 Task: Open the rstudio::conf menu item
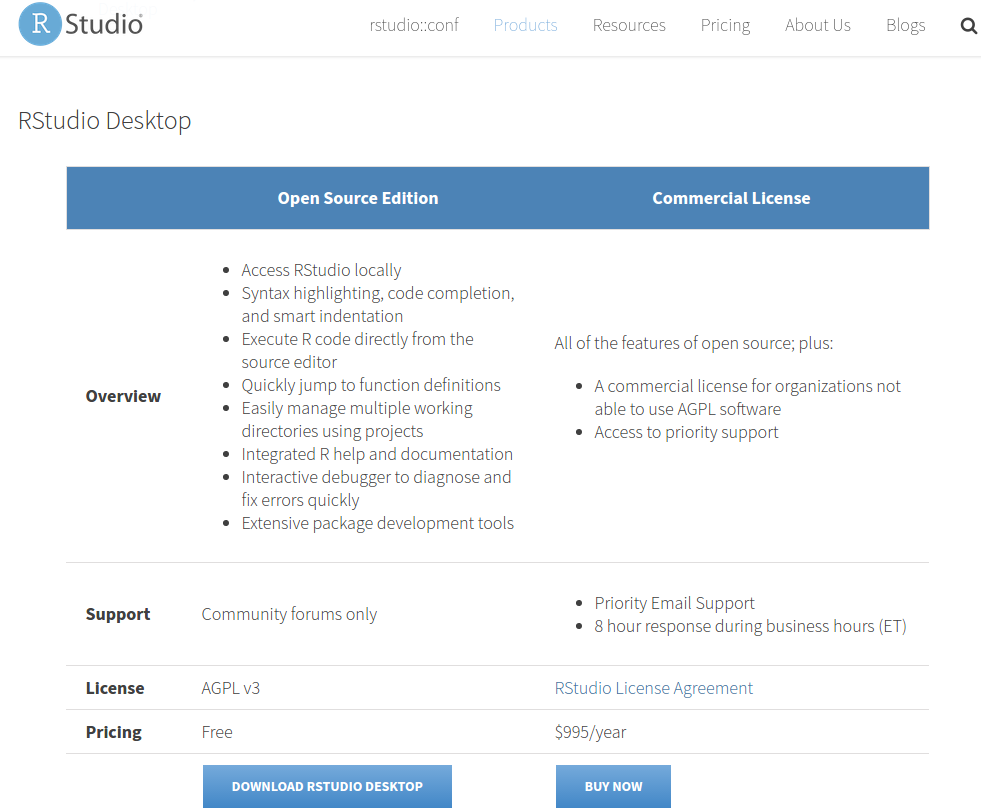(414, 25)
